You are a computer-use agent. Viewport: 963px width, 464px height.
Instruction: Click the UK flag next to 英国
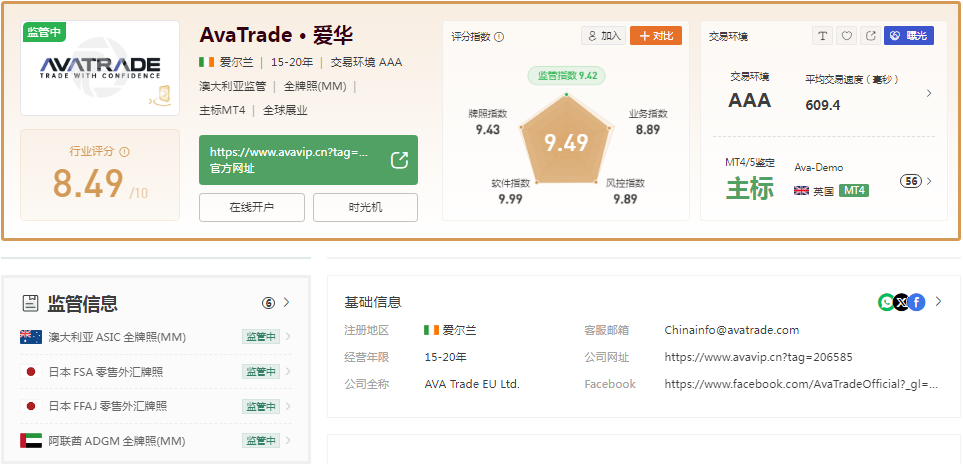point(801,191)
